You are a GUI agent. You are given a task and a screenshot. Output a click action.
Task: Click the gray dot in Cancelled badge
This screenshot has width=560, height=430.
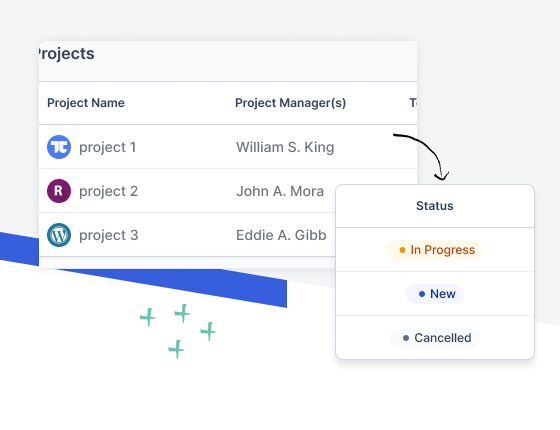click(406, 338)
